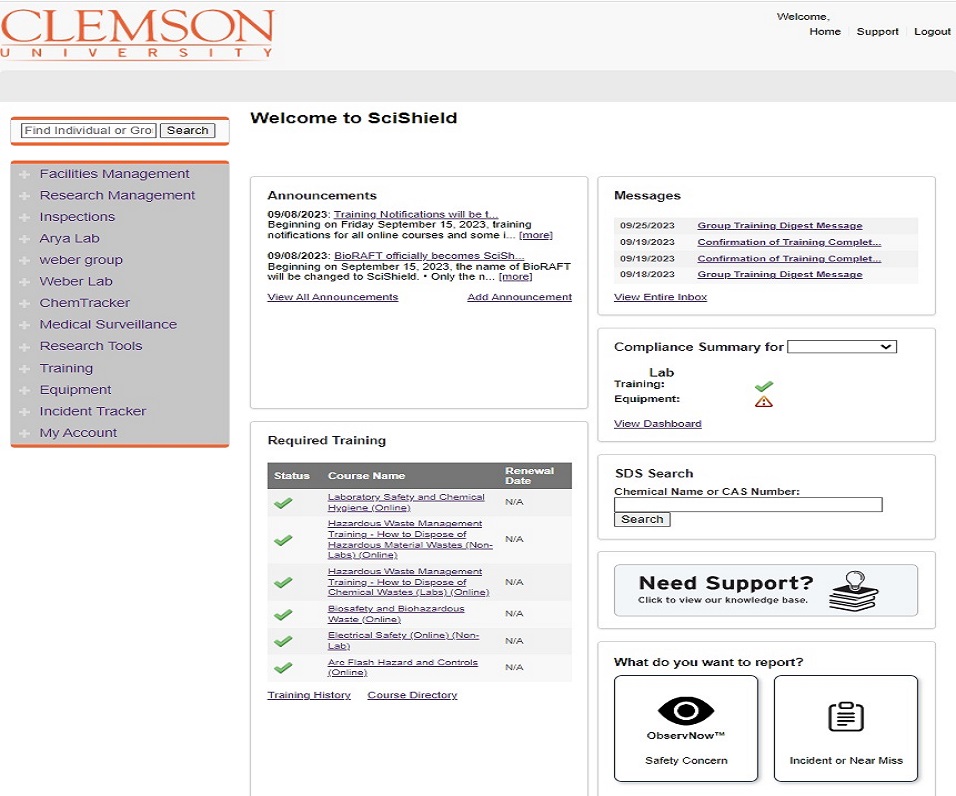The height and width of the screenshot is (796, 956).
Task: Click the Need Support knowledge base banner
Action: click(x=765, y=590)
